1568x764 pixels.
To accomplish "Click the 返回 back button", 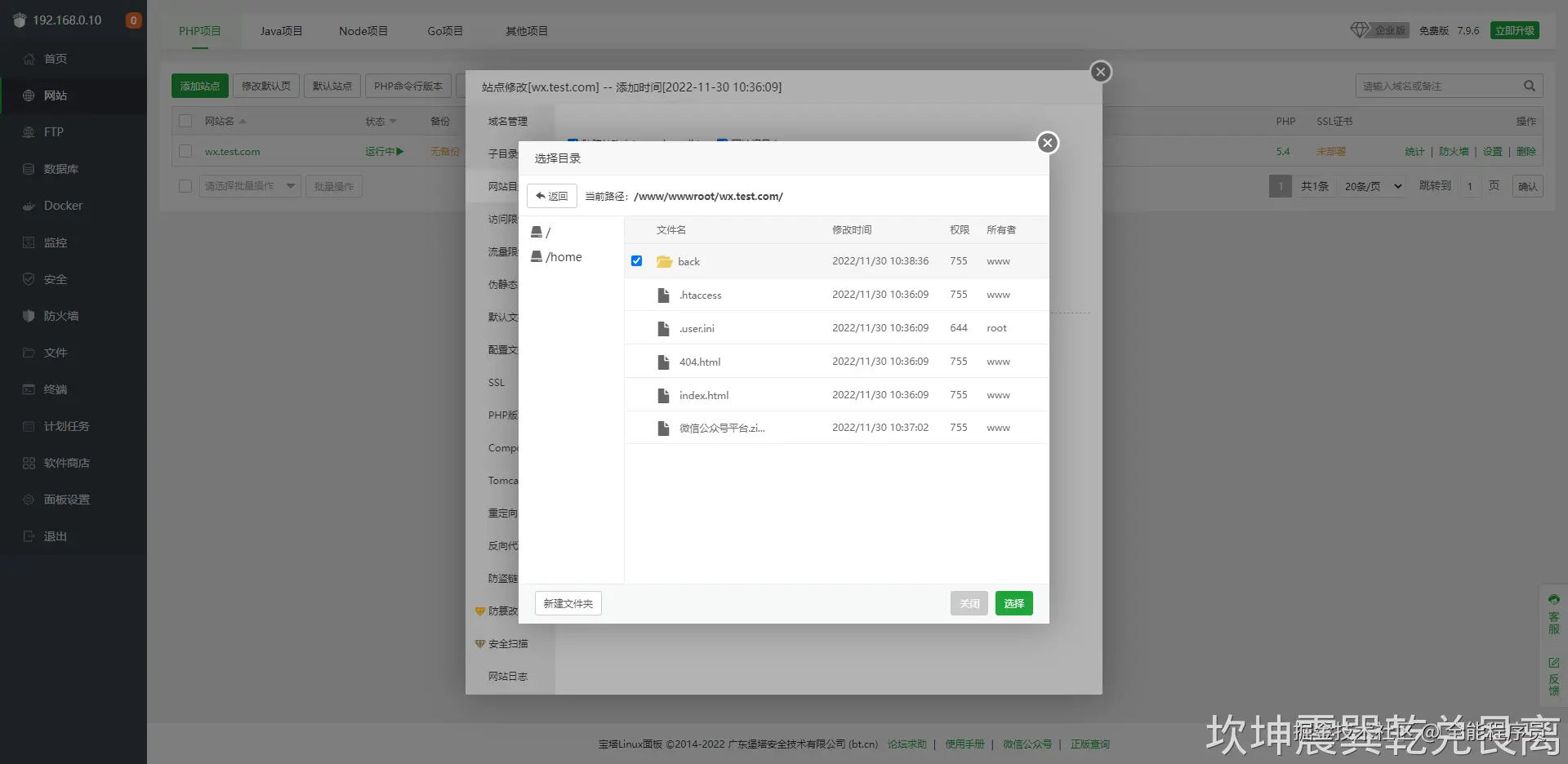I will [x=552, y=196].
